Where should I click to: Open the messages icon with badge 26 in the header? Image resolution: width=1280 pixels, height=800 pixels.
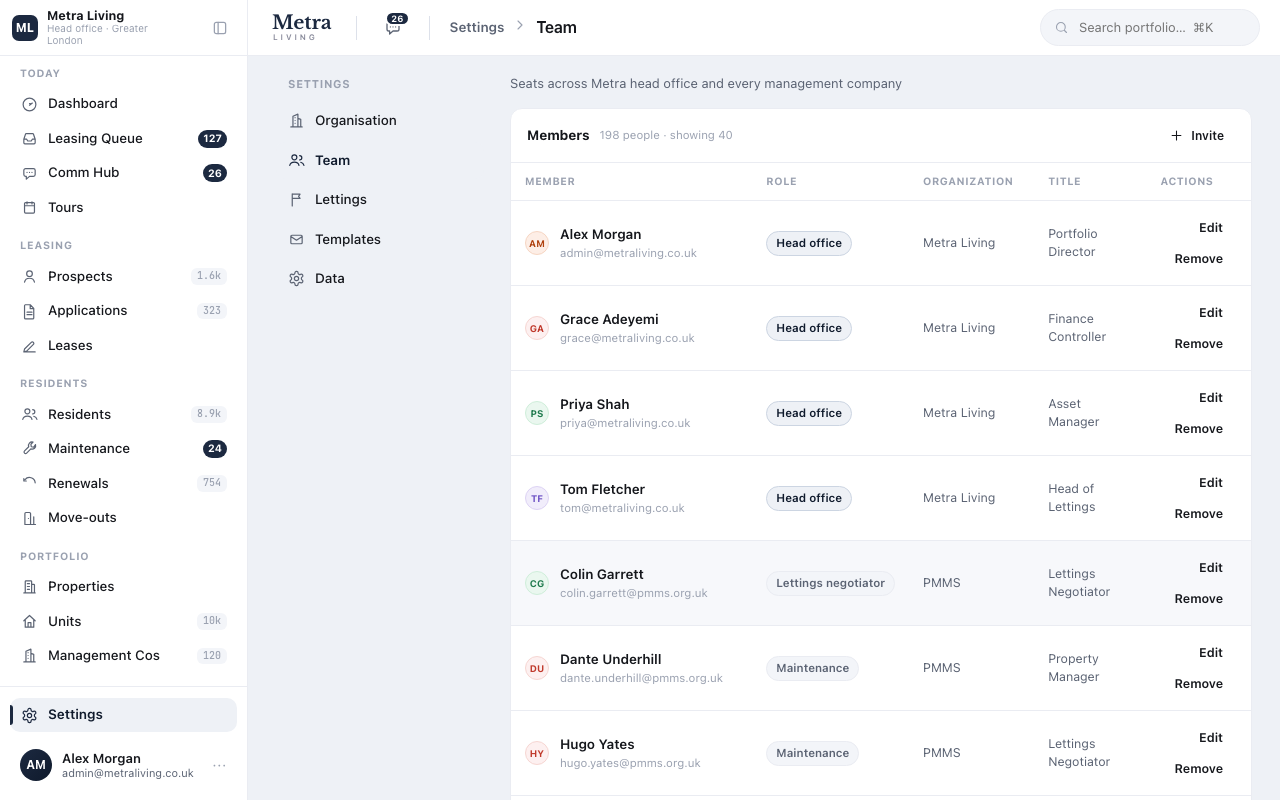click(393, 27)
